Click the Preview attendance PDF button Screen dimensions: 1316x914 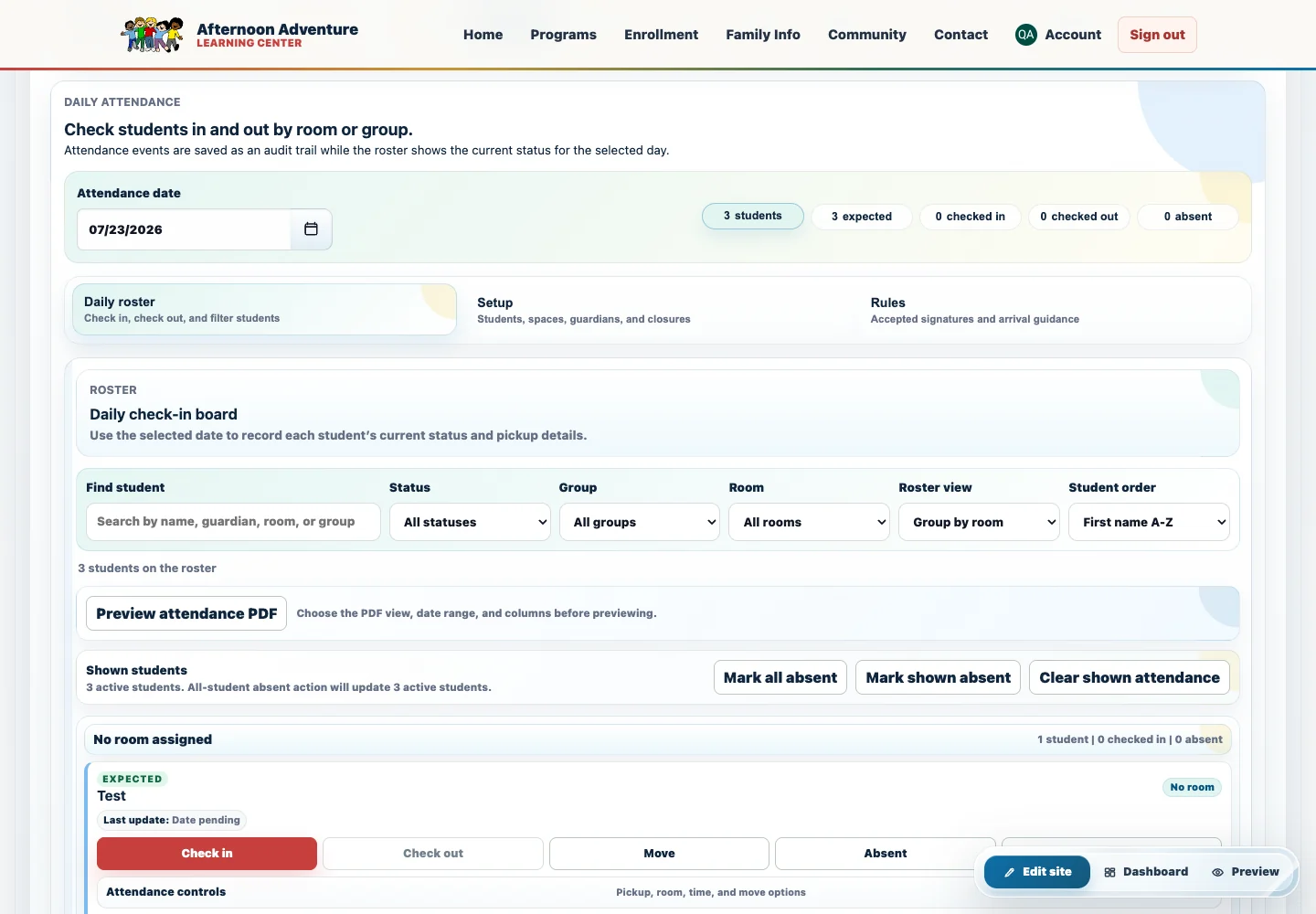point(186,613)
